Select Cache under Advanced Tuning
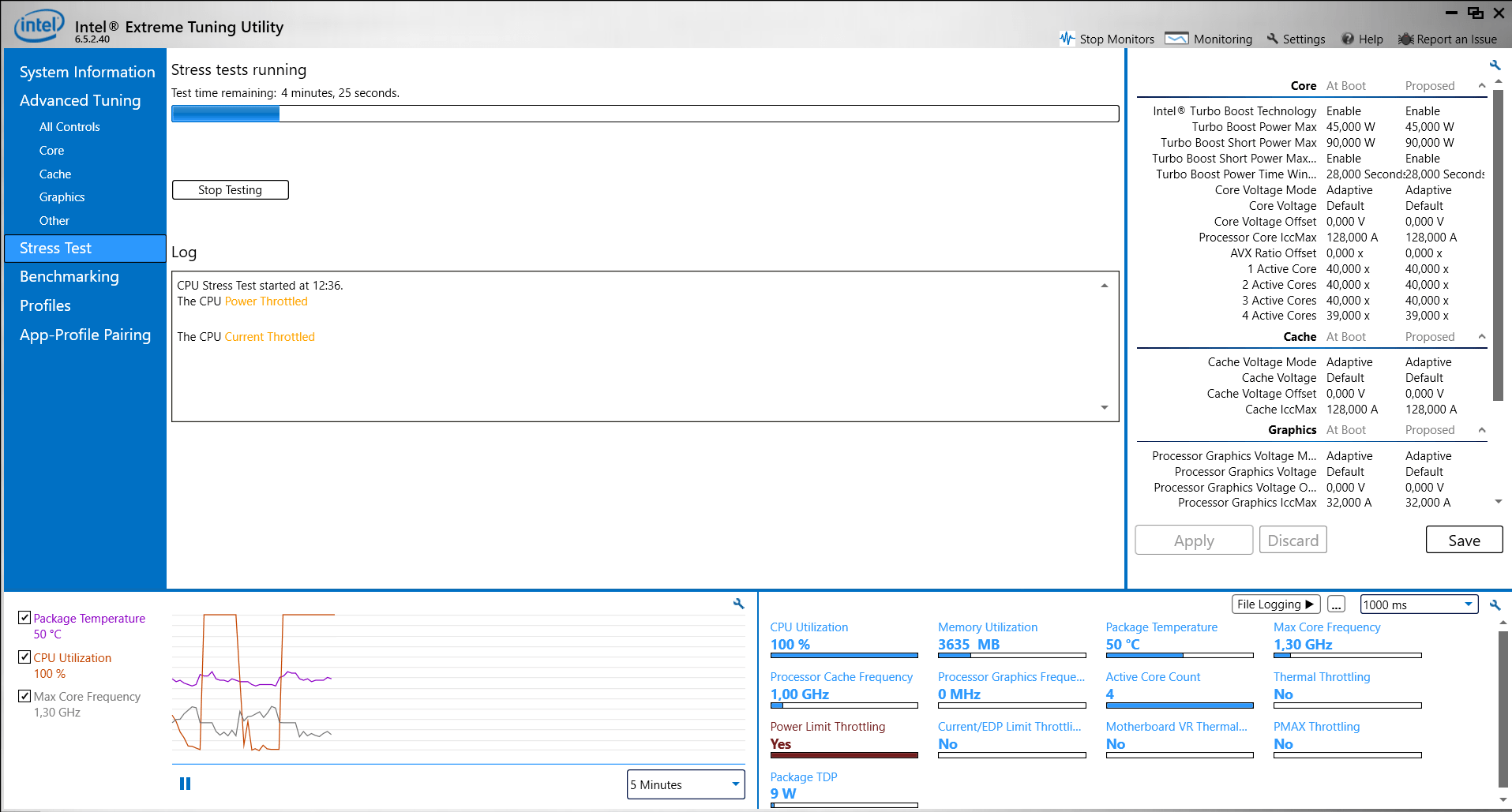 pos(55,174)
